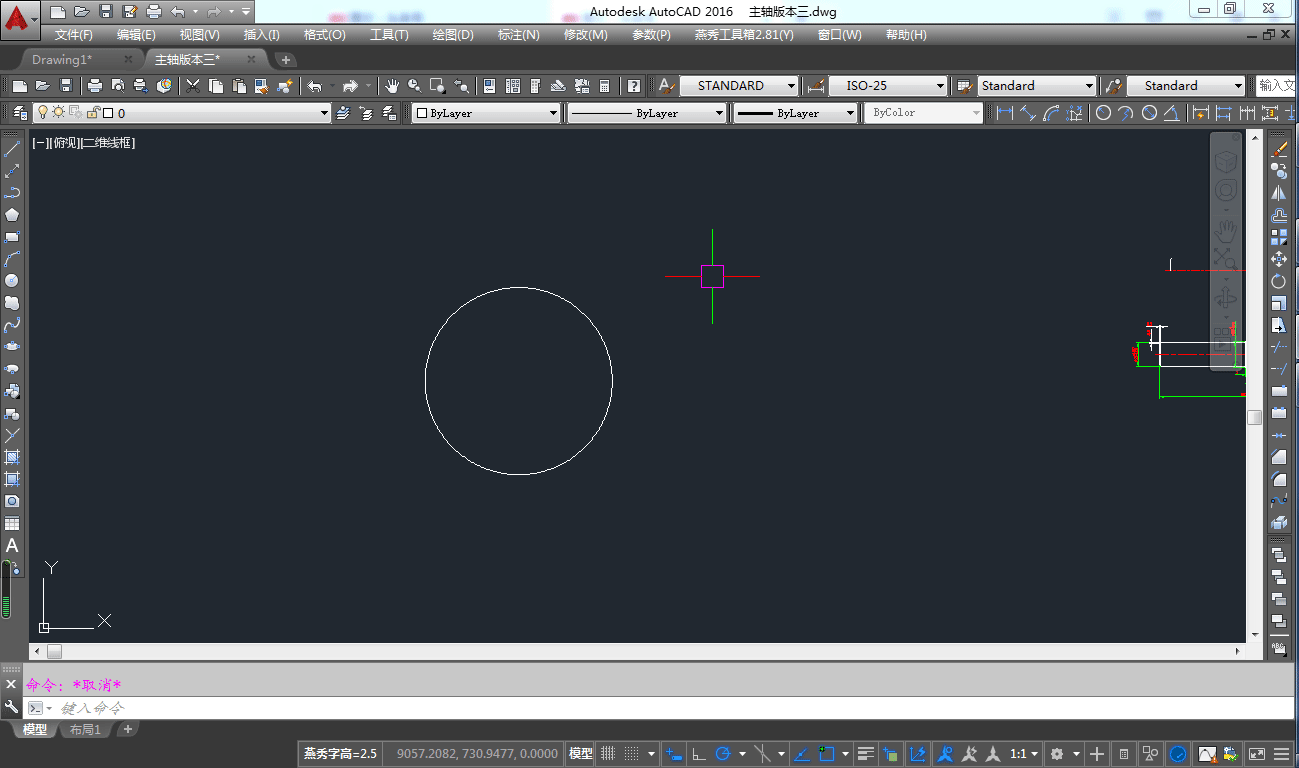Switch to the 布局1 layout tab
Screen dimensions: 1299x768
[85, 730]
